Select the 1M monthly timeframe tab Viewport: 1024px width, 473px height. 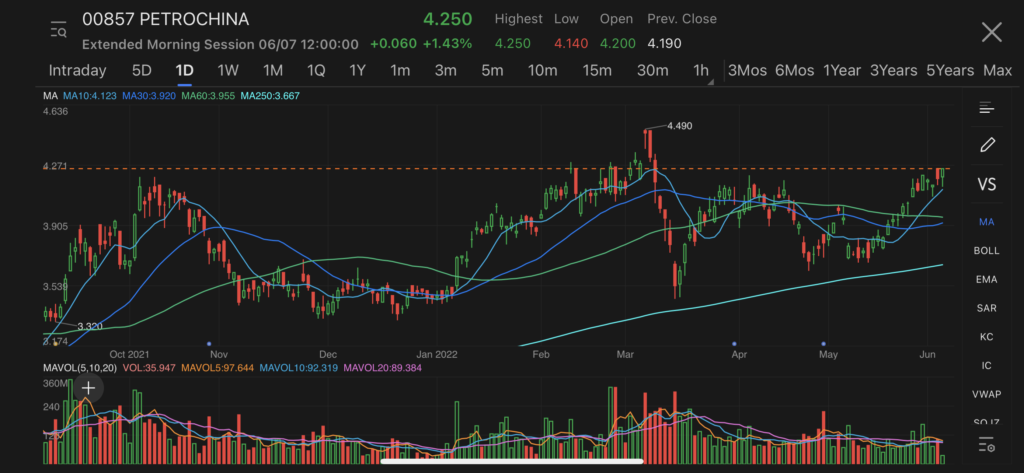point(272,71)
